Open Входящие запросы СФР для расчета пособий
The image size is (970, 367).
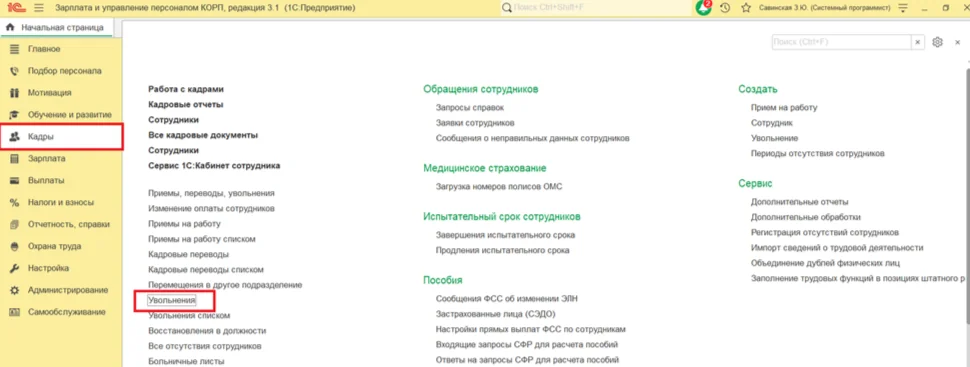[x=526, y=345]
